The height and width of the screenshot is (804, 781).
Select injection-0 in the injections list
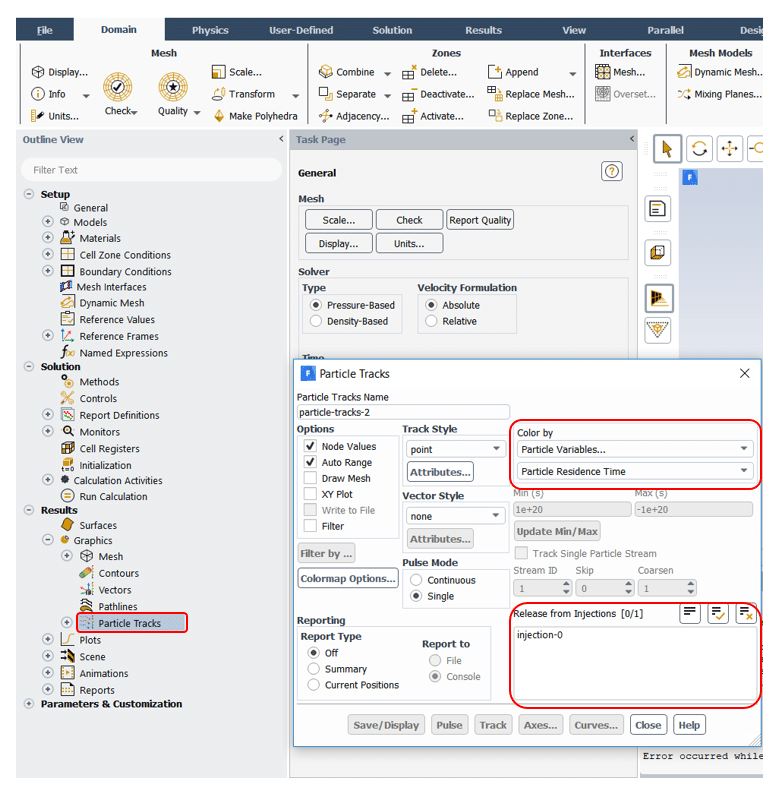[x=540, y=635]
